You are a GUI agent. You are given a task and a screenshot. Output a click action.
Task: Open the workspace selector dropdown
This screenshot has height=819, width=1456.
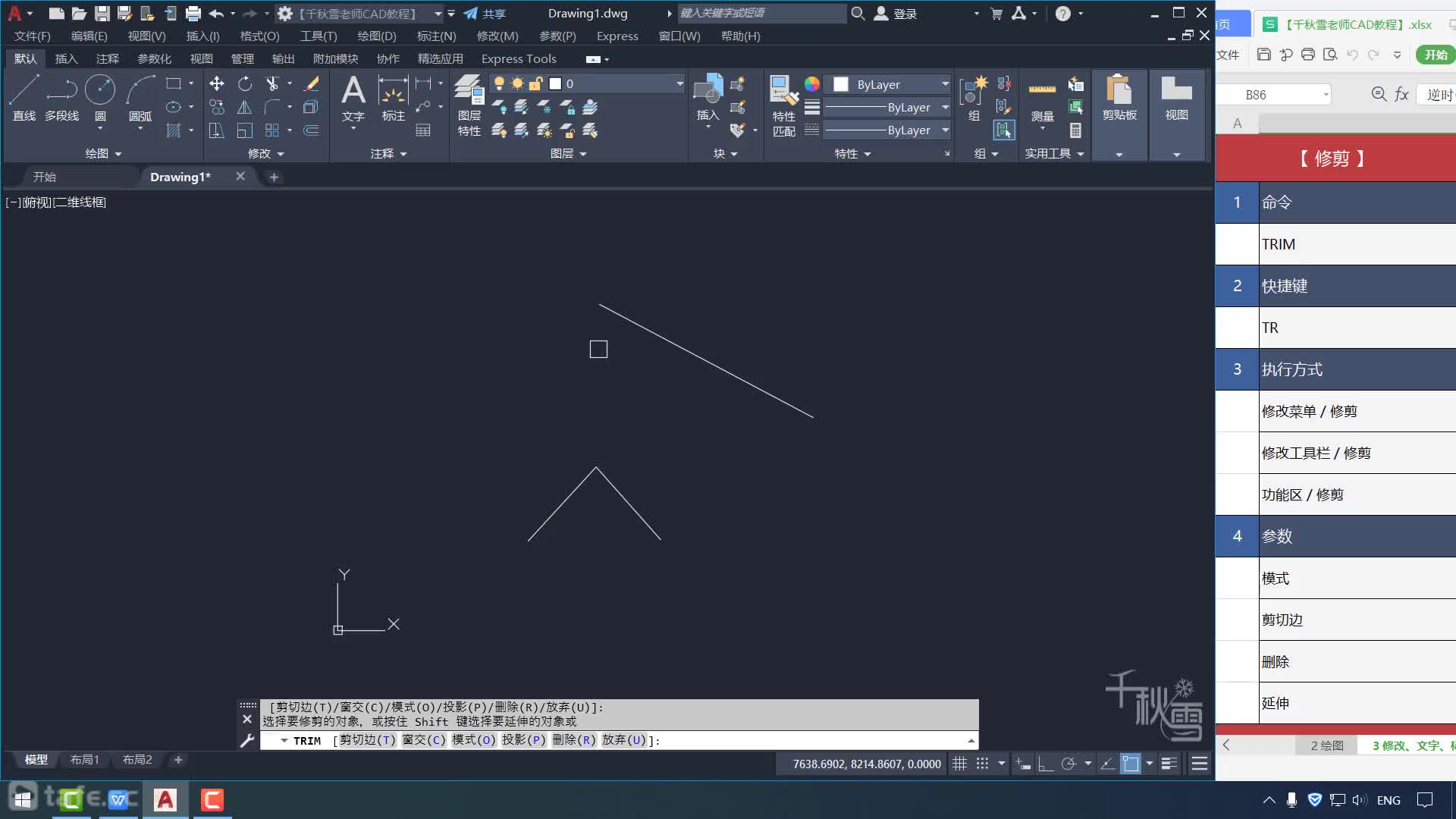438,14
